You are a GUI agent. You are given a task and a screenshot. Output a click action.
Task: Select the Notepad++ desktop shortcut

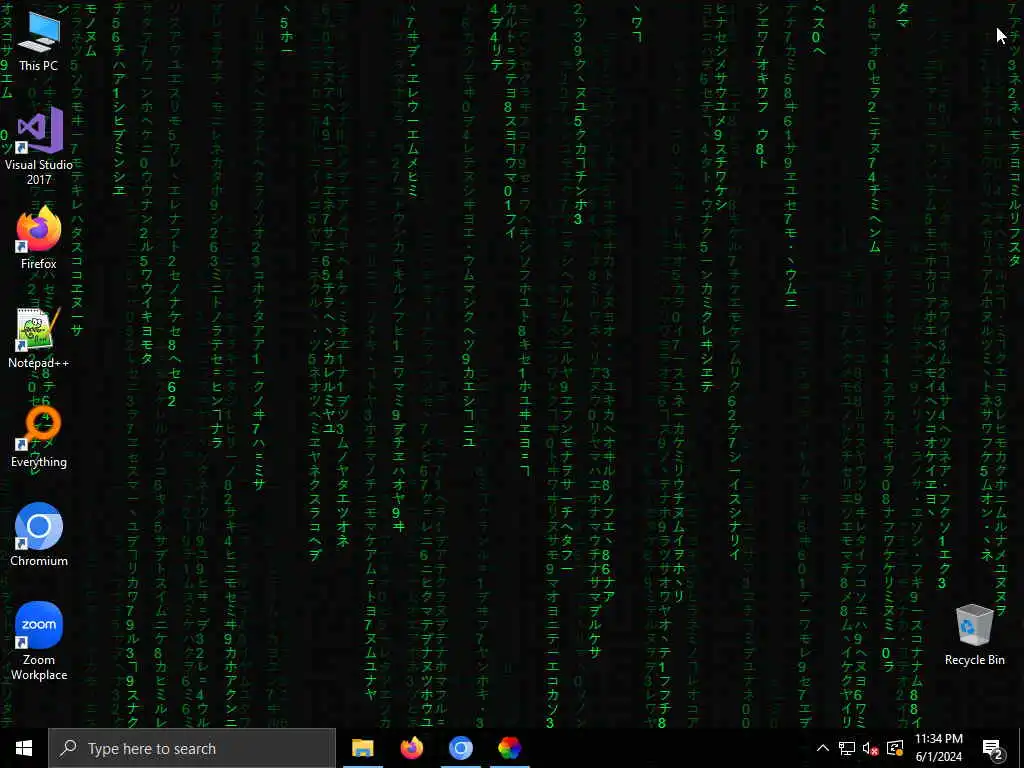[39, 338]
